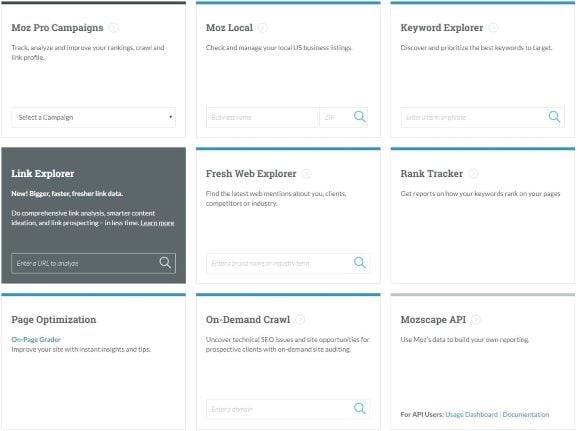Click the arrow icon beside Moz Pro Campaigns

pos(114,28)
